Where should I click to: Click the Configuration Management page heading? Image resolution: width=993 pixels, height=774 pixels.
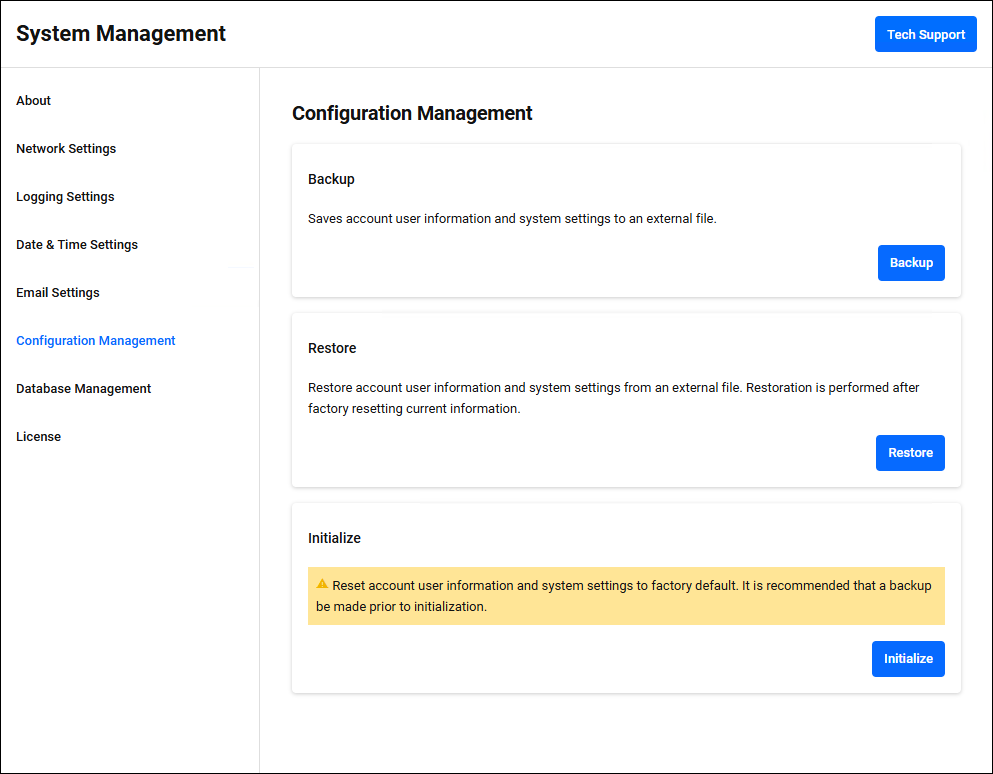[x=412, y=114]
